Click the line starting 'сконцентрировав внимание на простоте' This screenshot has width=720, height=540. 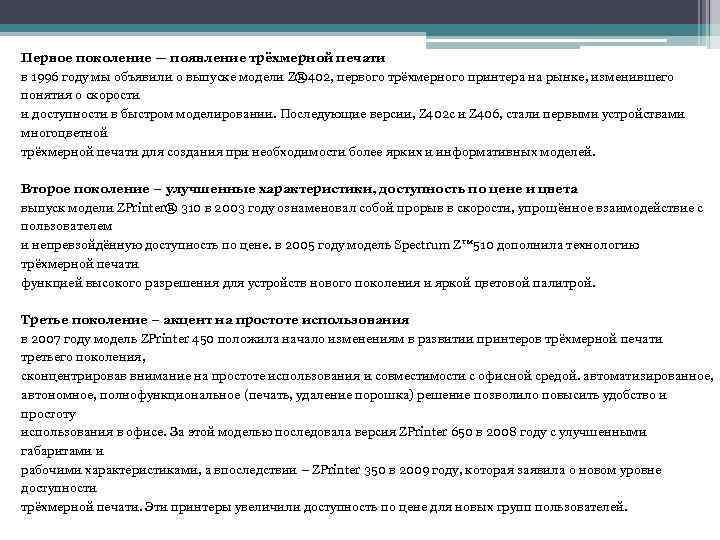click(x=367, y=377)
